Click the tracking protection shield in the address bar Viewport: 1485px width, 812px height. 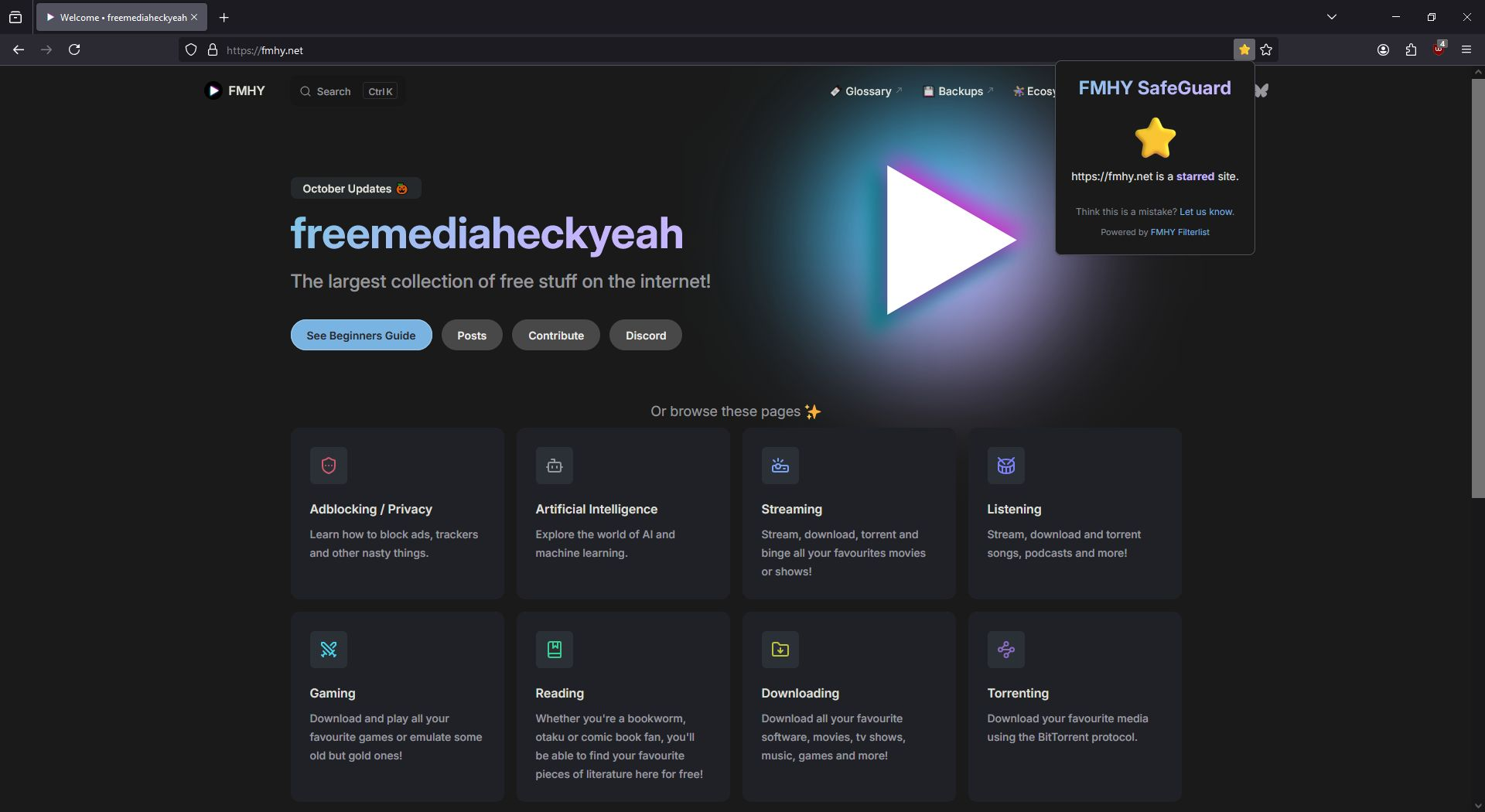191,49
